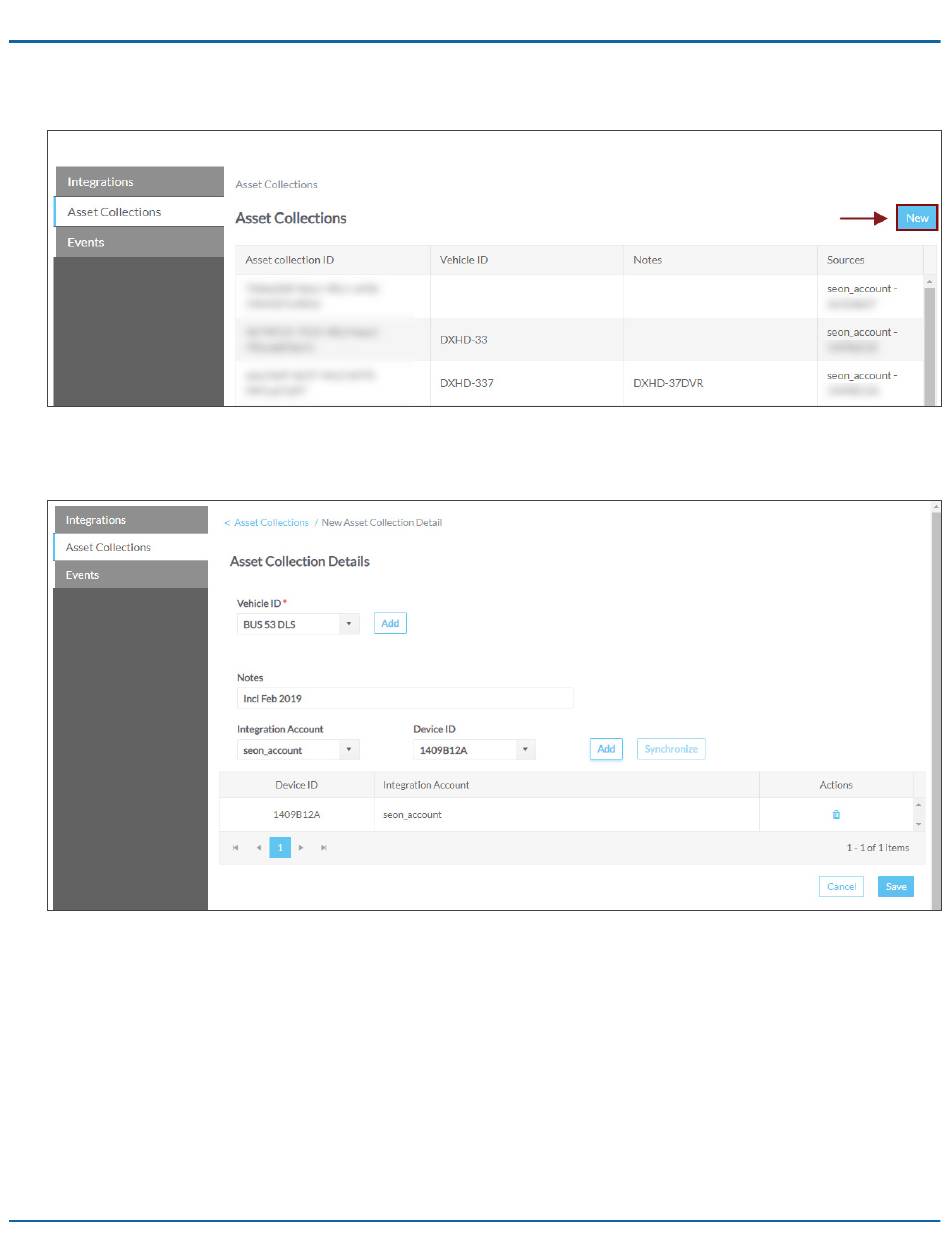Select DXHD-33 vehicle cell
Viewport: 950px width, 1260px height.
[x=527, y=340]
